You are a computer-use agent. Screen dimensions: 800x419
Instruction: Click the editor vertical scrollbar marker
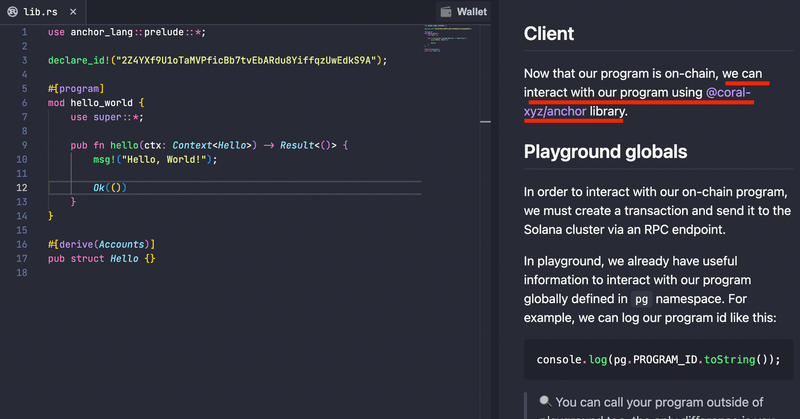tap(485, 122)
